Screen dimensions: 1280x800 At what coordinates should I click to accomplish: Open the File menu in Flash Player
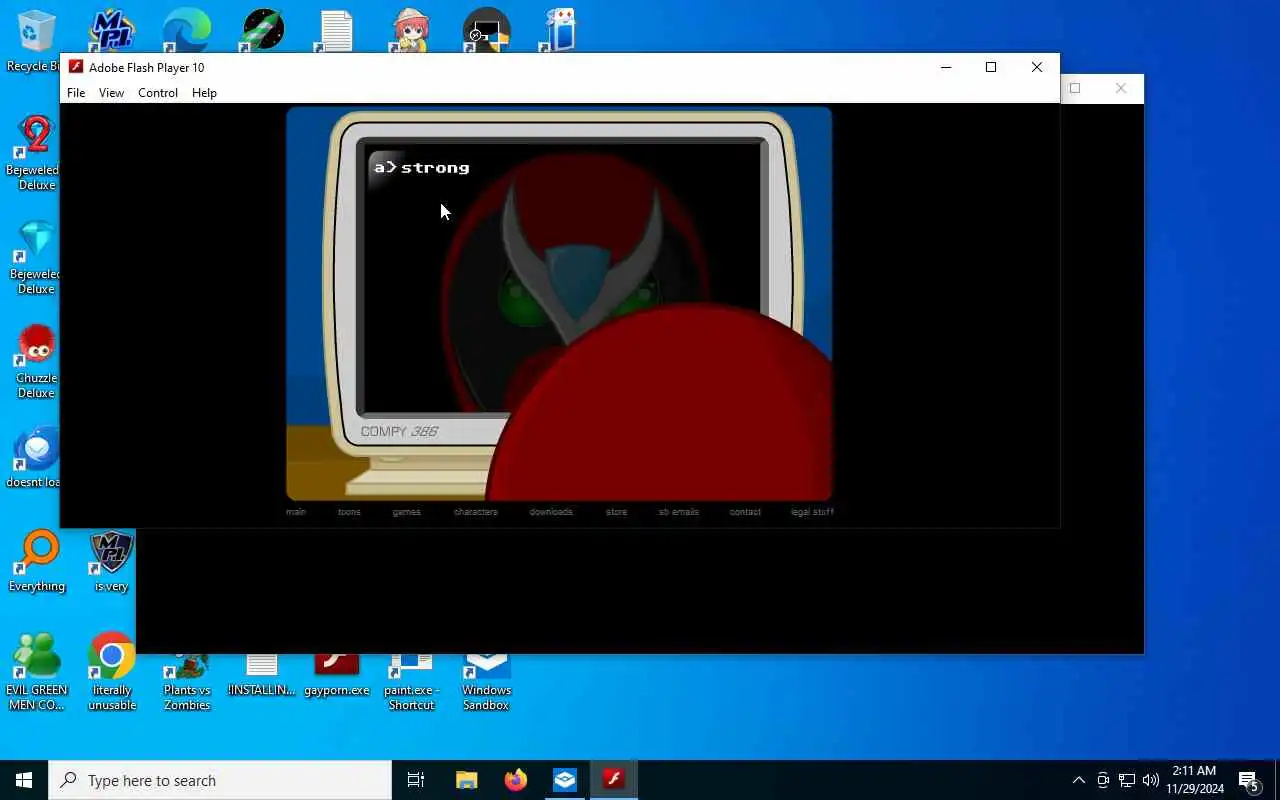pos(76,93)
